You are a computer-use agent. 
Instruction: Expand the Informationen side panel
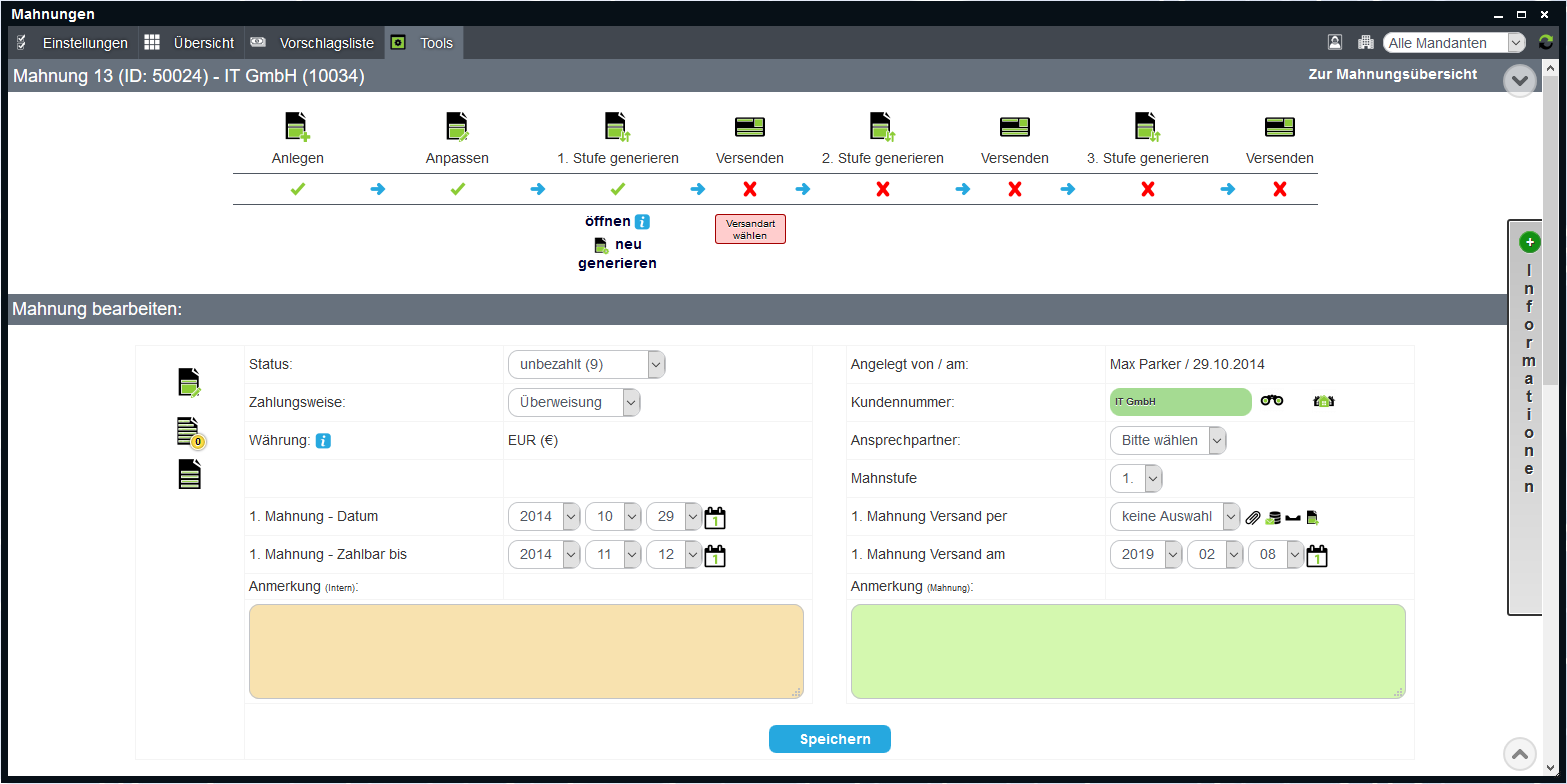coord(1529,242)
